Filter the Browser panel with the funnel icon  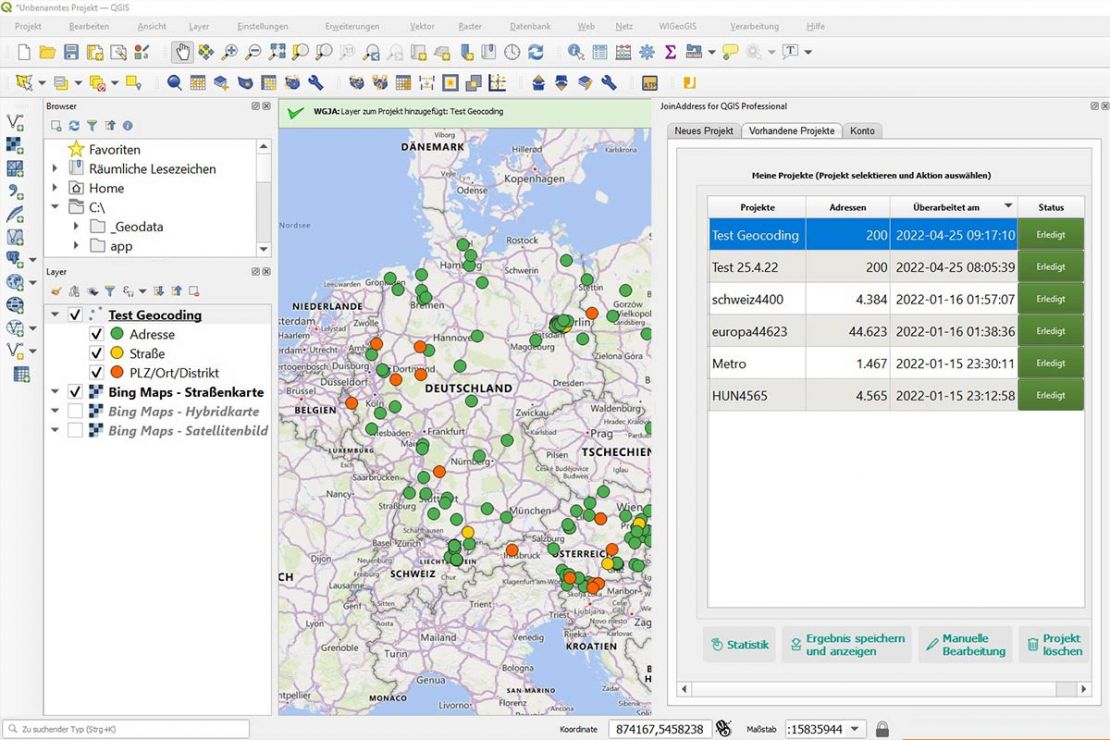pos(92,125)
